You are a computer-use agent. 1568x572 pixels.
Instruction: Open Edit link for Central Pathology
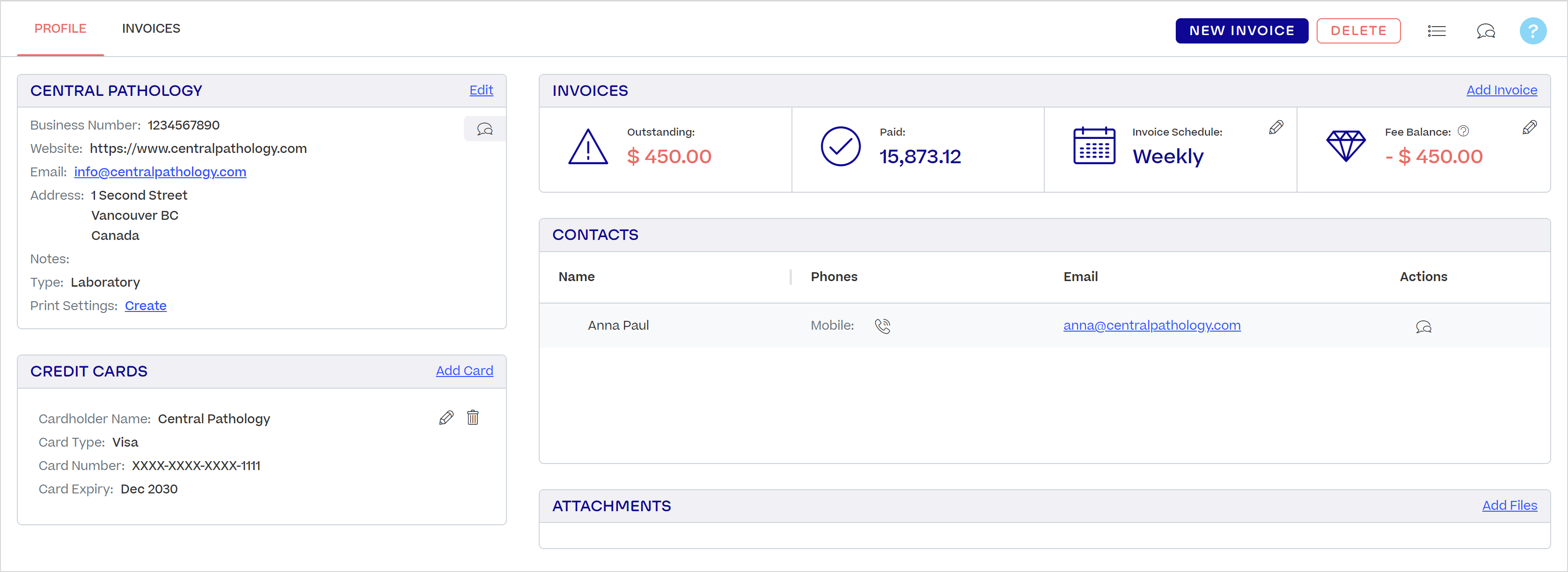[x=481, y=90]
